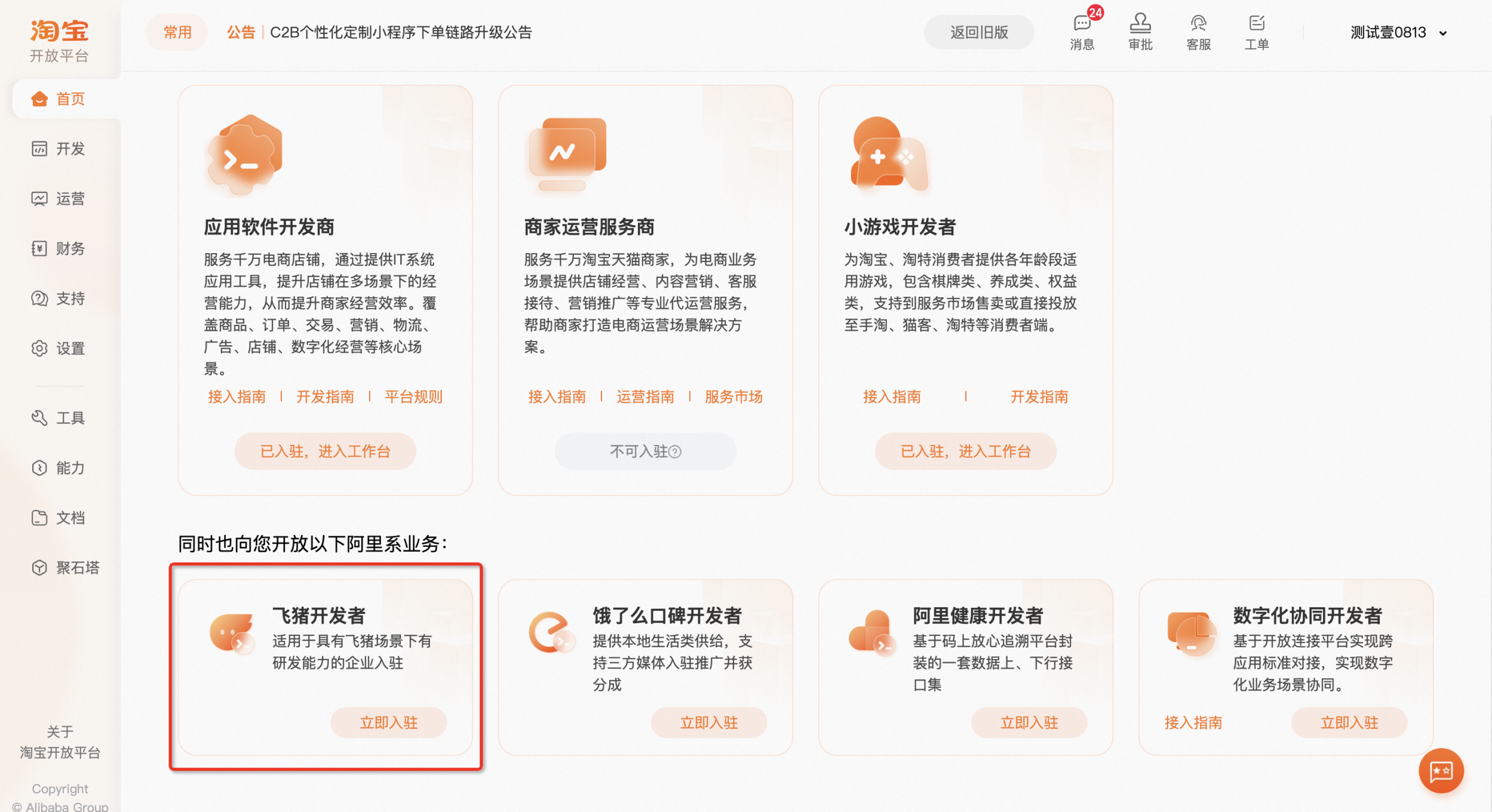Open 服务市场 link under 商家运营服务商
This screenshot has width=1492, height=812.
click(x=733, y=396)
